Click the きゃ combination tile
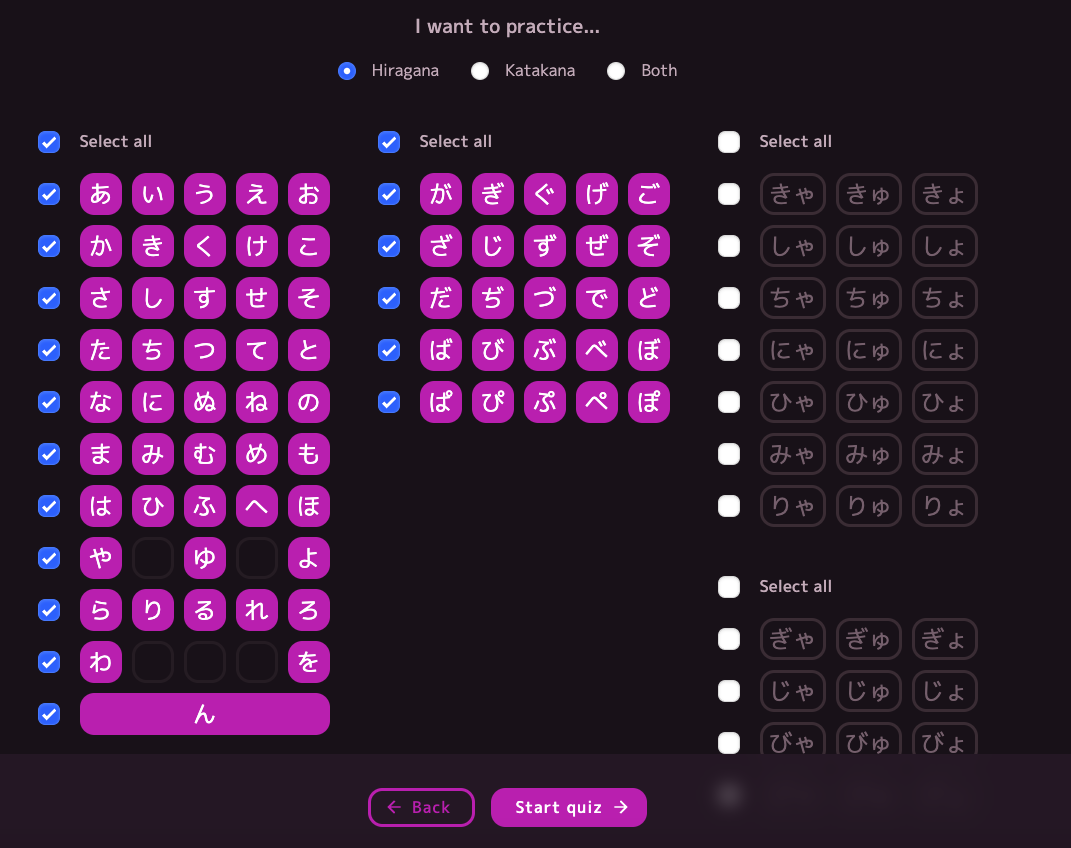 point(793,194)
